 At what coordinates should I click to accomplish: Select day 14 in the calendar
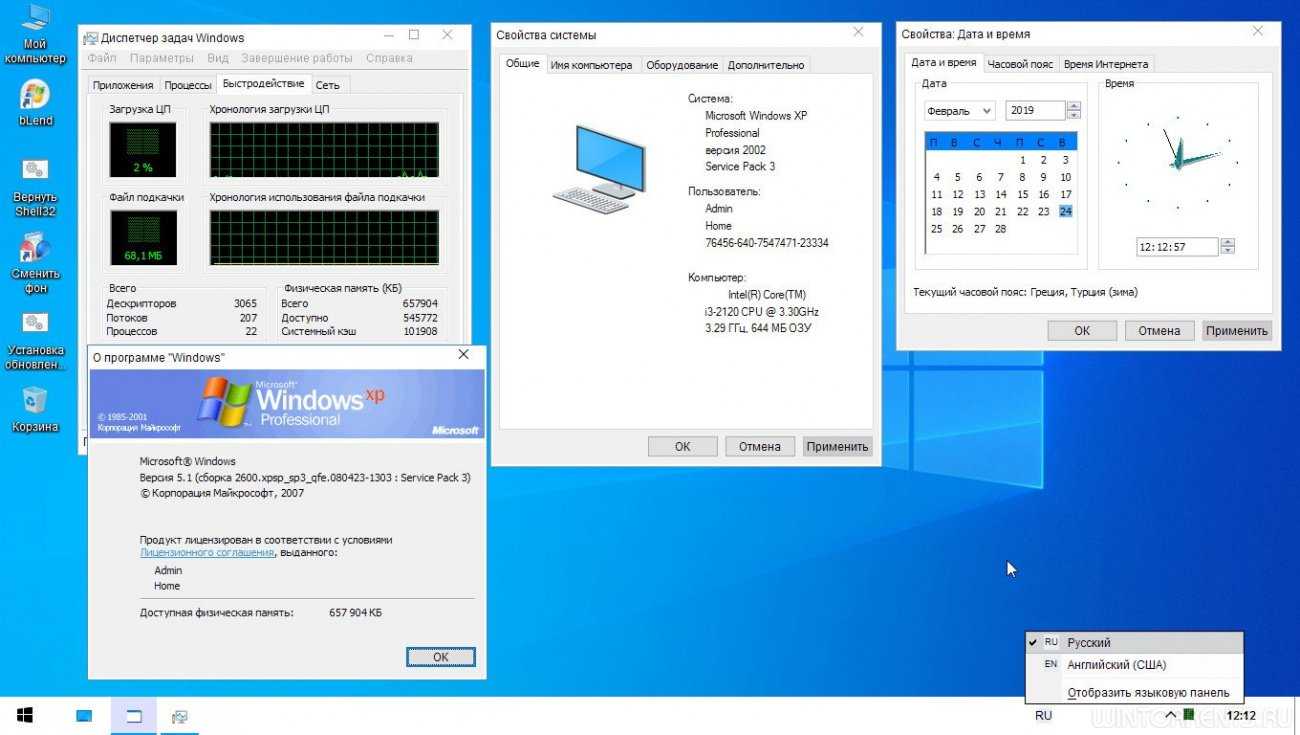tap(1001, 194)
